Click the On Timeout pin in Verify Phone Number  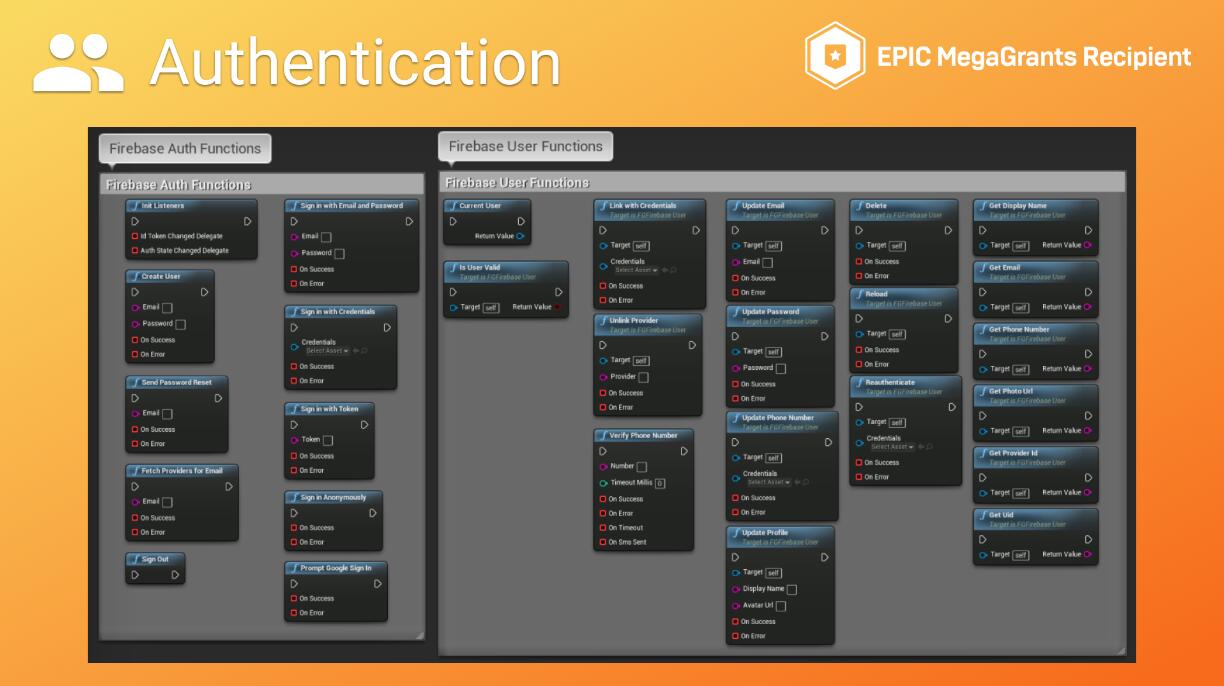tap(602, 528)
